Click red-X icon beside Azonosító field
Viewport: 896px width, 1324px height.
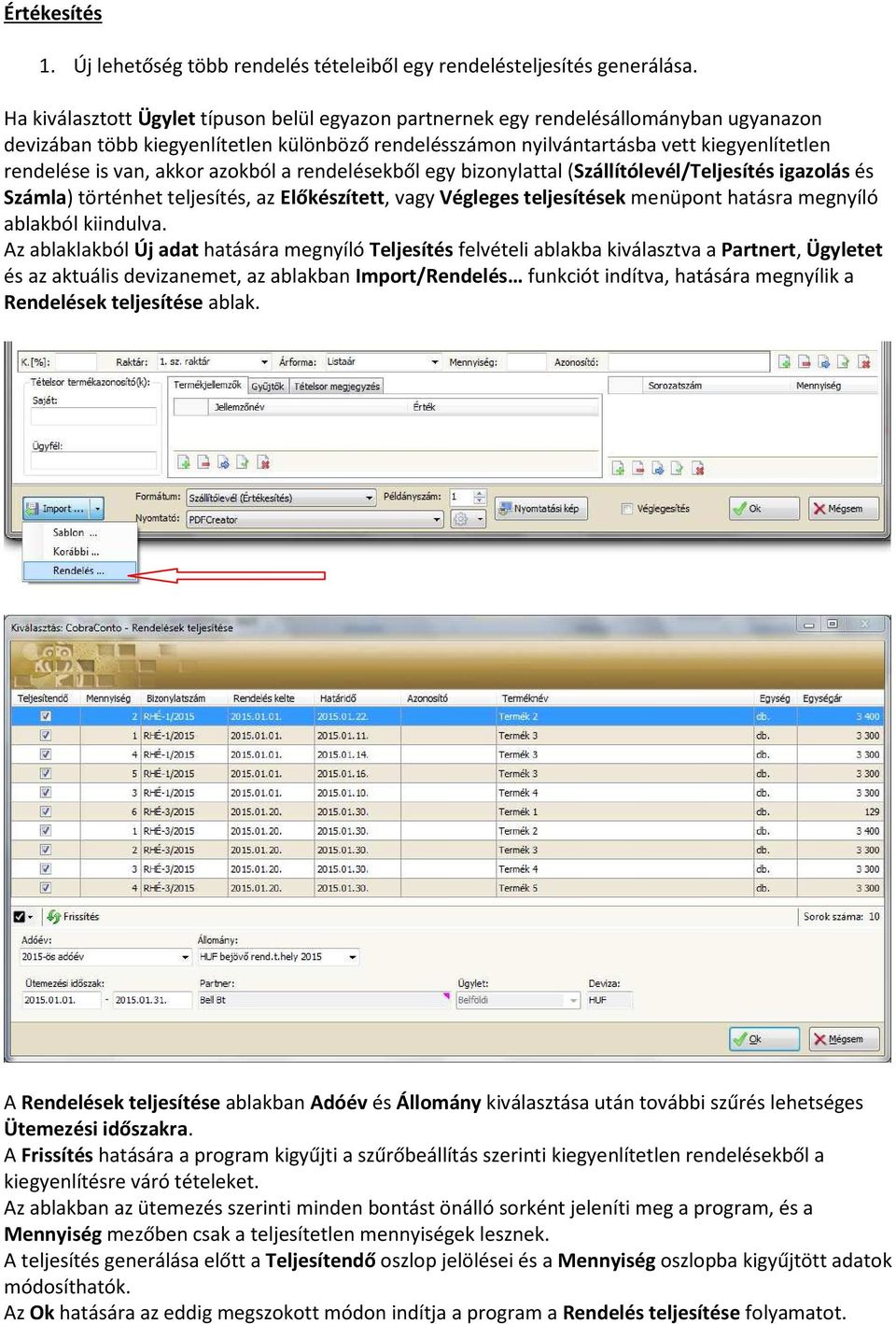[864, 361]
